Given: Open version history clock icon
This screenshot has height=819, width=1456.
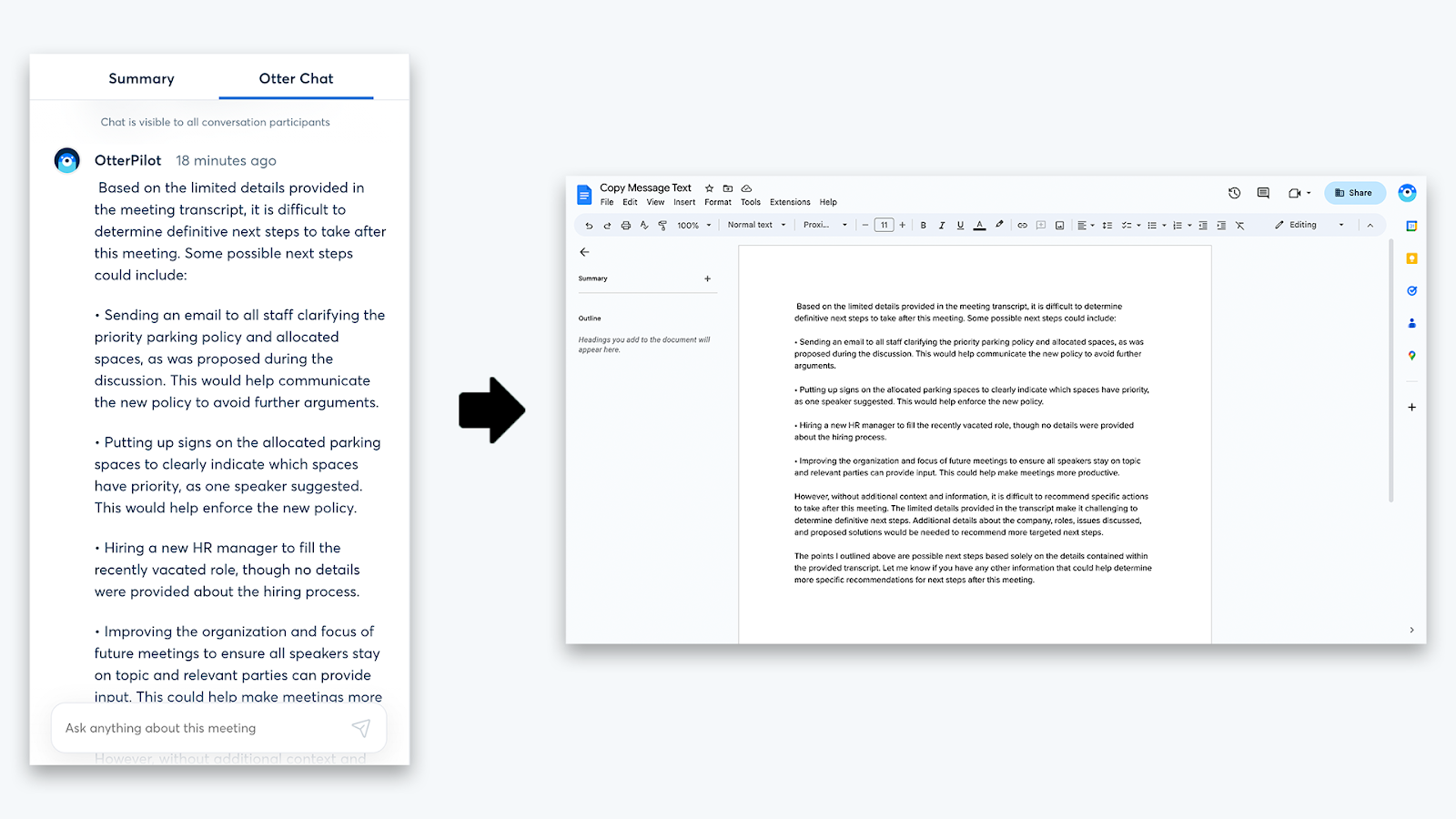Looking at the screenshot, I should pyautogui.click(x=1234, y=193).
